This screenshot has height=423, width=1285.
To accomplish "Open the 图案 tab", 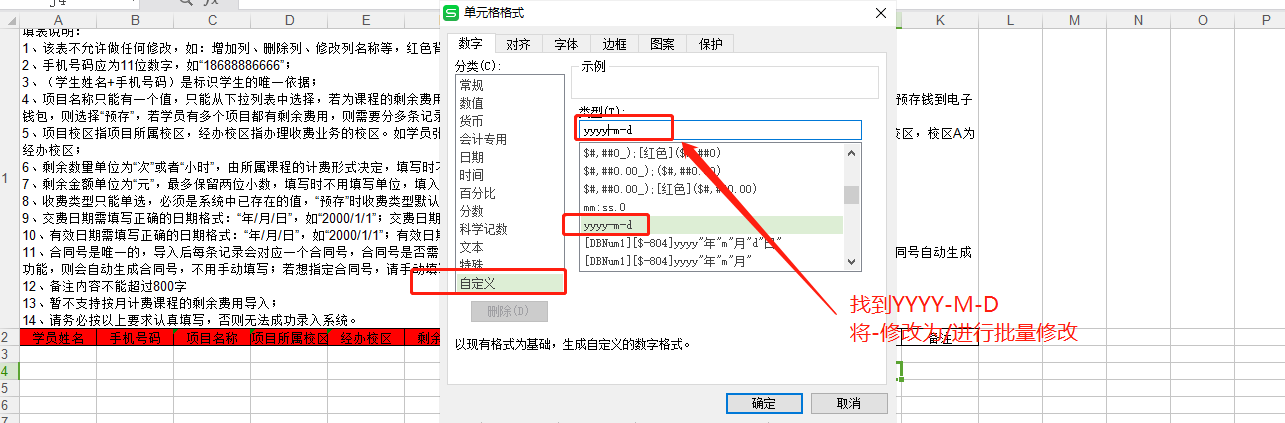I will (662, 44).
